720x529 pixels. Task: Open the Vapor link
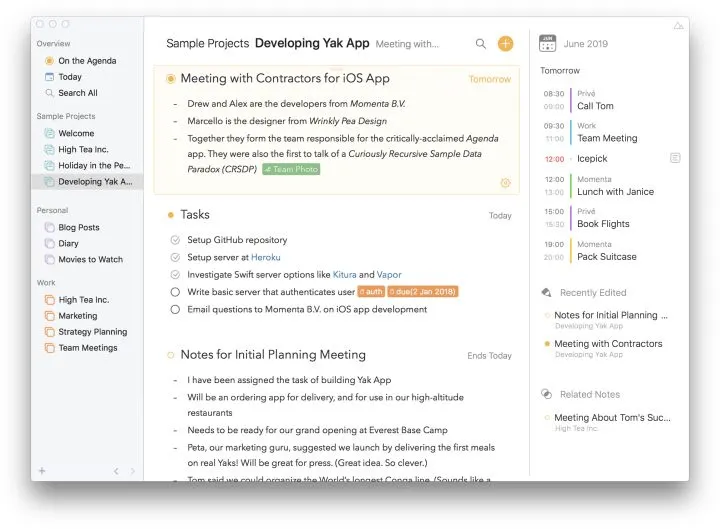tap(389, 275)
